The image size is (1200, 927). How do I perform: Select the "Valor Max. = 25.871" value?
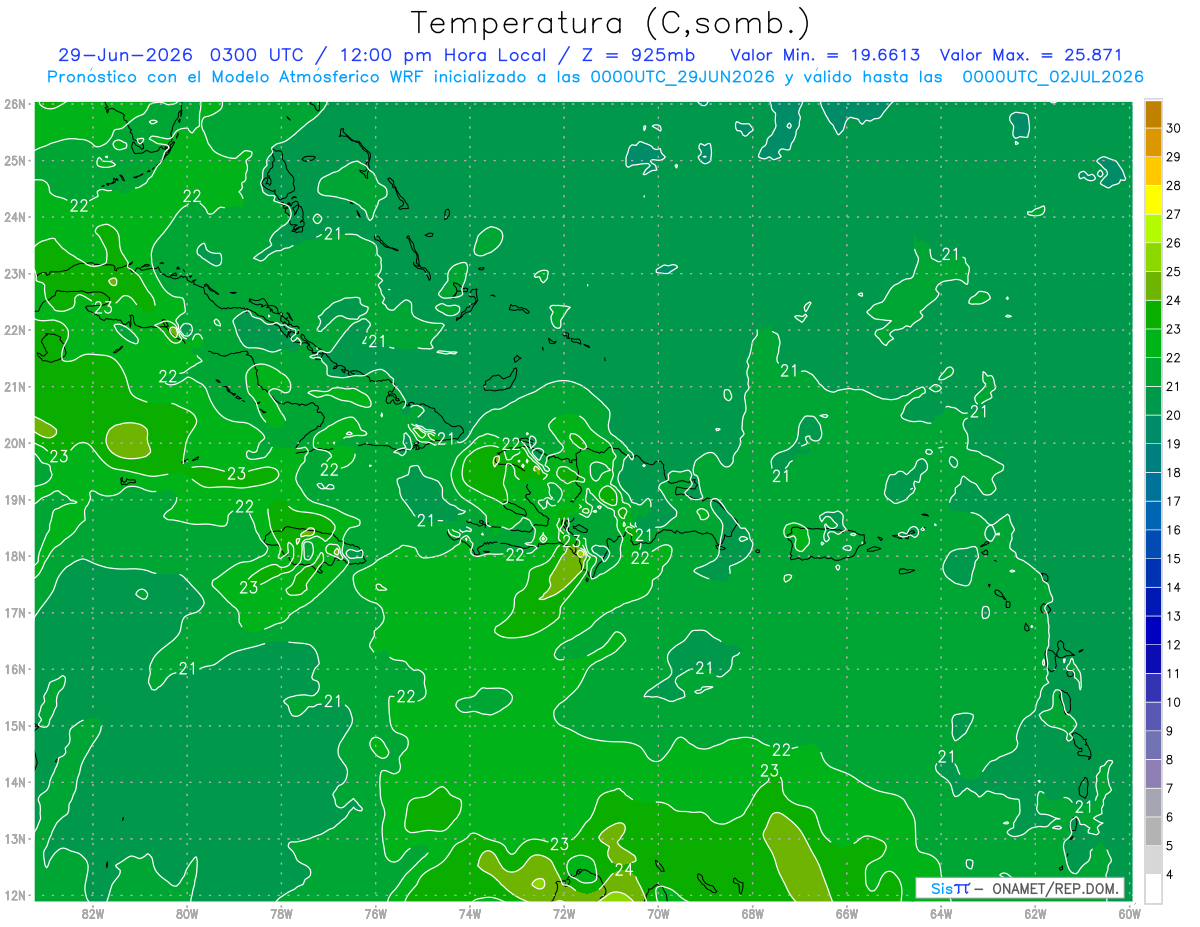point(1032,55)
